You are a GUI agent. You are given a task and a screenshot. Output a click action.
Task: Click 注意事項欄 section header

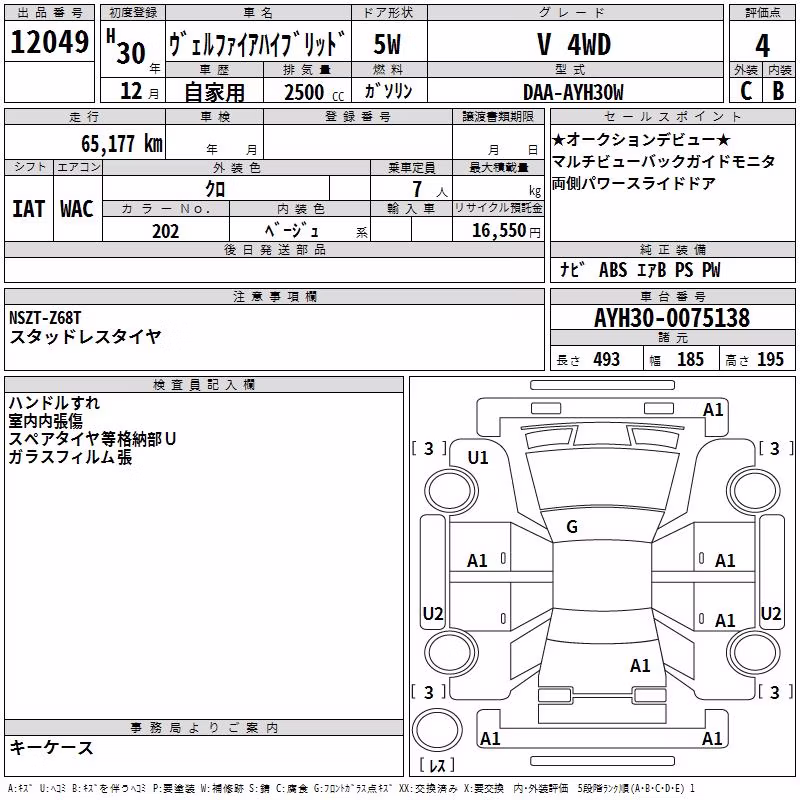click(x=274, y=296)
